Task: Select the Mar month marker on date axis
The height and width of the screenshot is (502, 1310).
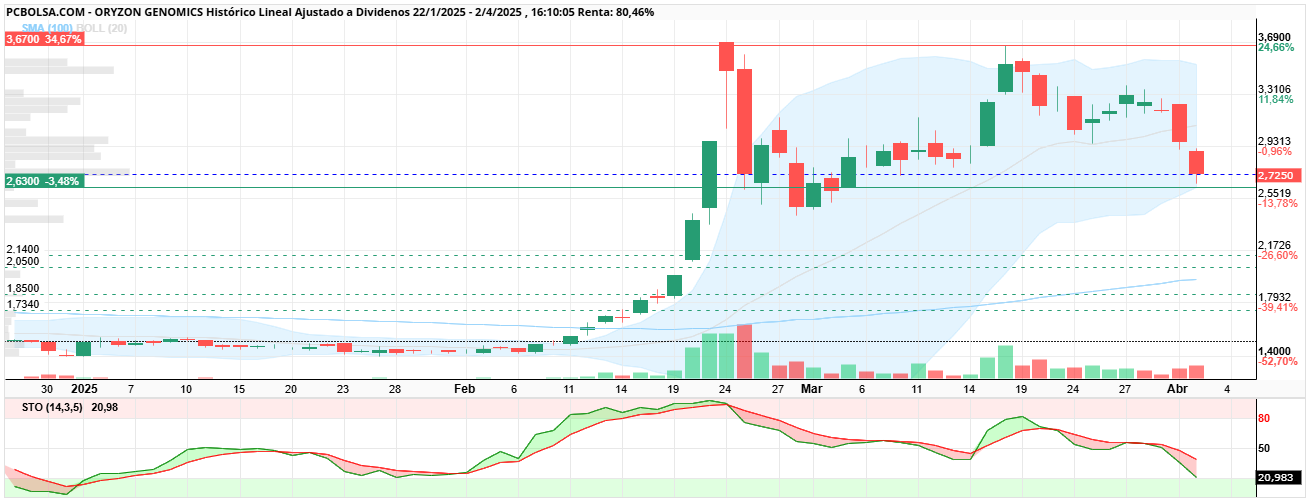Action: [x=810, y=389]
